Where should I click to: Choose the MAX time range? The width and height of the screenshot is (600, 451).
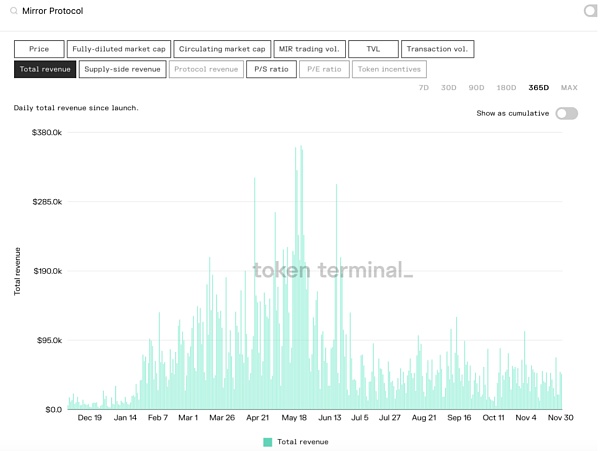[x=569, y=88]
